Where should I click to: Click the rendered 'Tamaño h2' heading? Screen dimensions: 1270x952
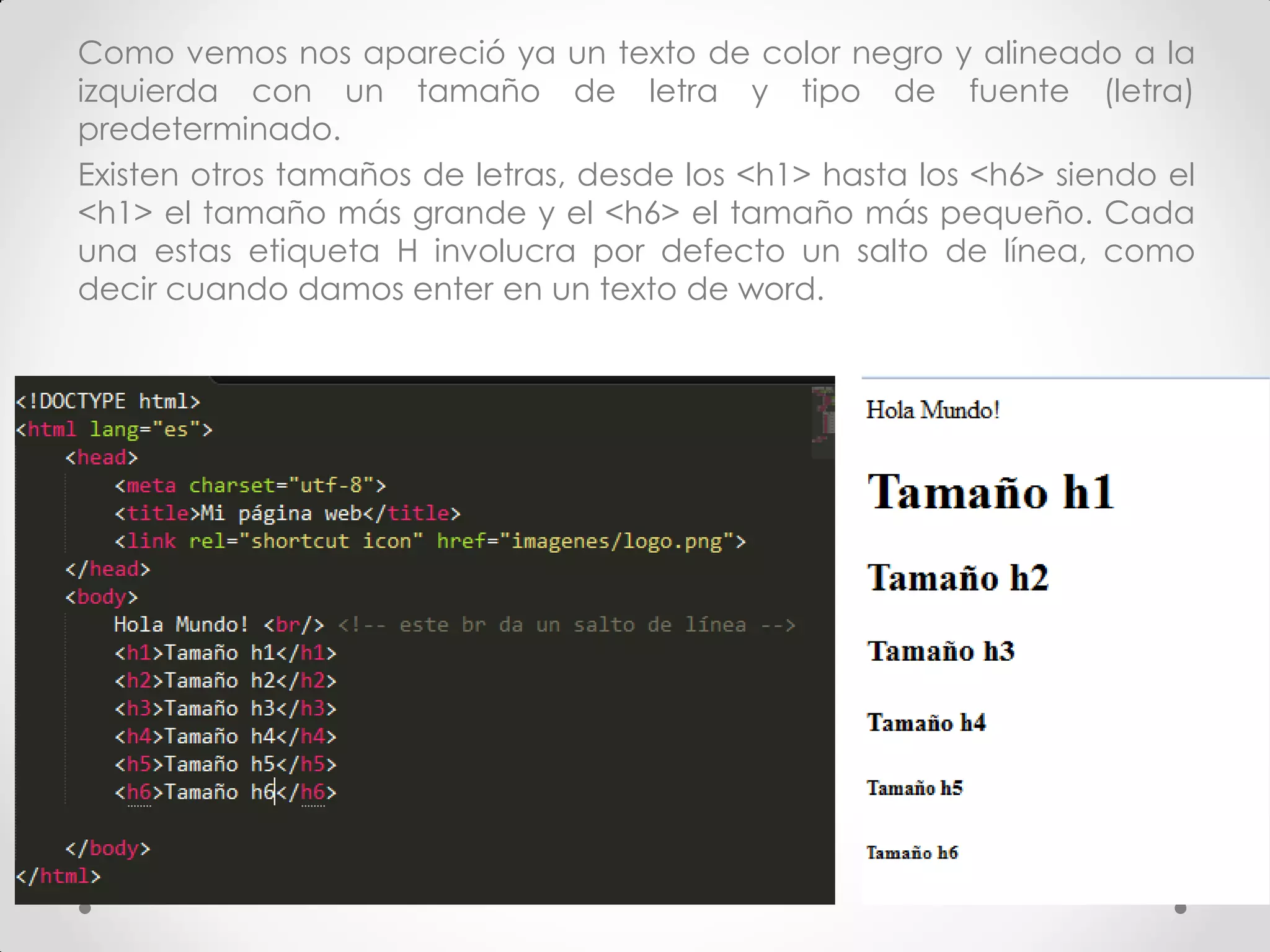pos(958,578)
